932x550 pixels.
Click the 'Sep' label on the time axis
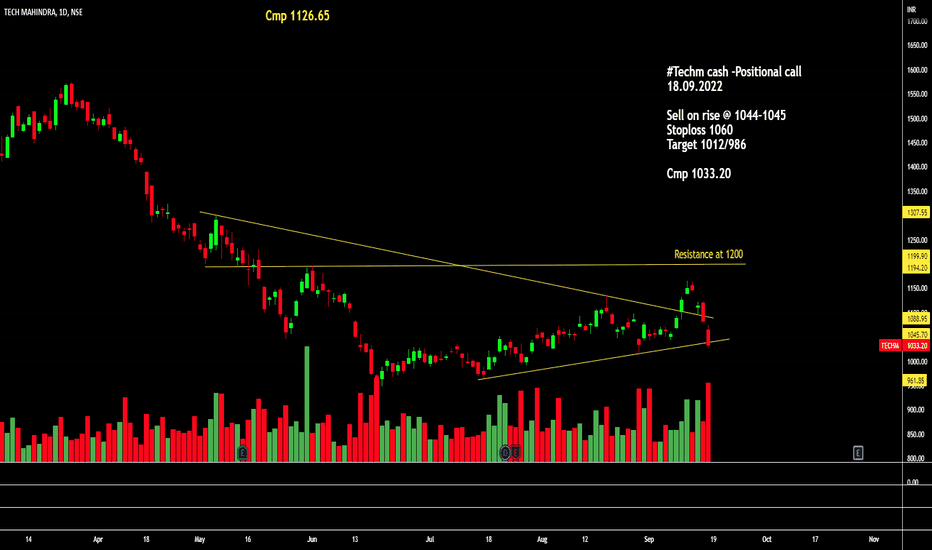pyautogui.click(x=649, y=539)
